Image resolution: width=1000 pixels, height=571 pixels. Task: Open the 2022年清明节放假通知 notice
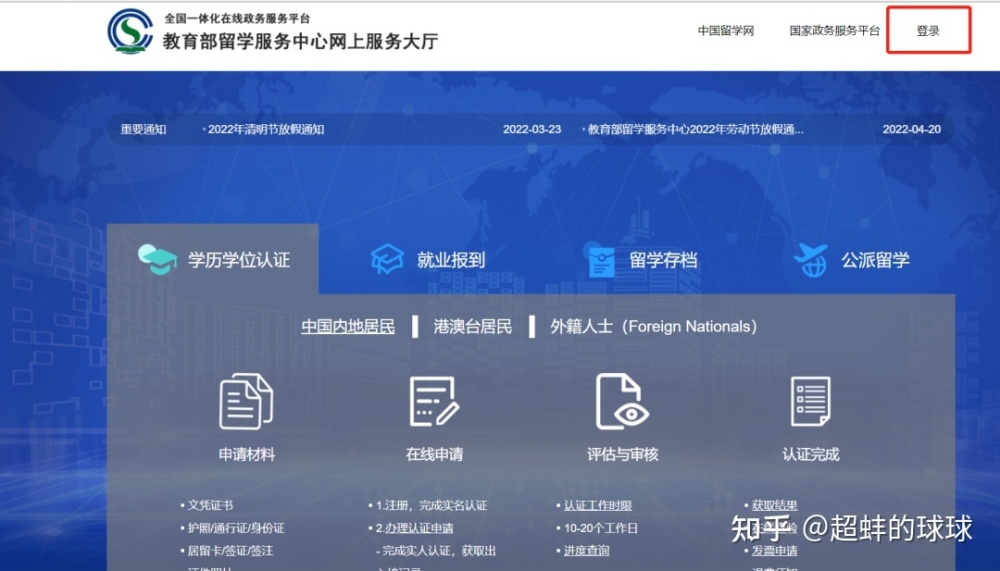click(x=265, y=130)
